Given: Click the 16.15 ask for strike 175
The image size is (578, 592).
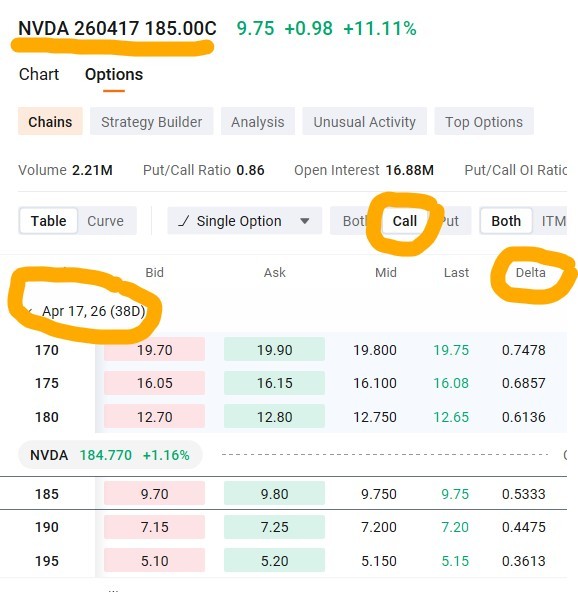Looking at the screenshot, I should point(274,383).
